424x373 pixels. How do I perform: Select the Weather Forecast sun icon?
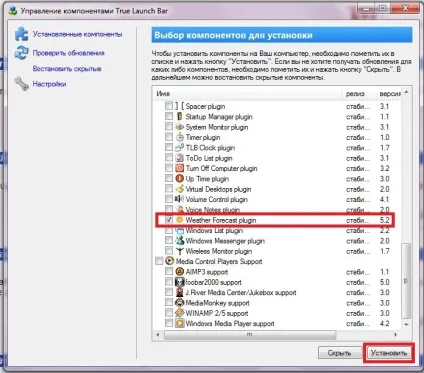click(x=179, y=220)
